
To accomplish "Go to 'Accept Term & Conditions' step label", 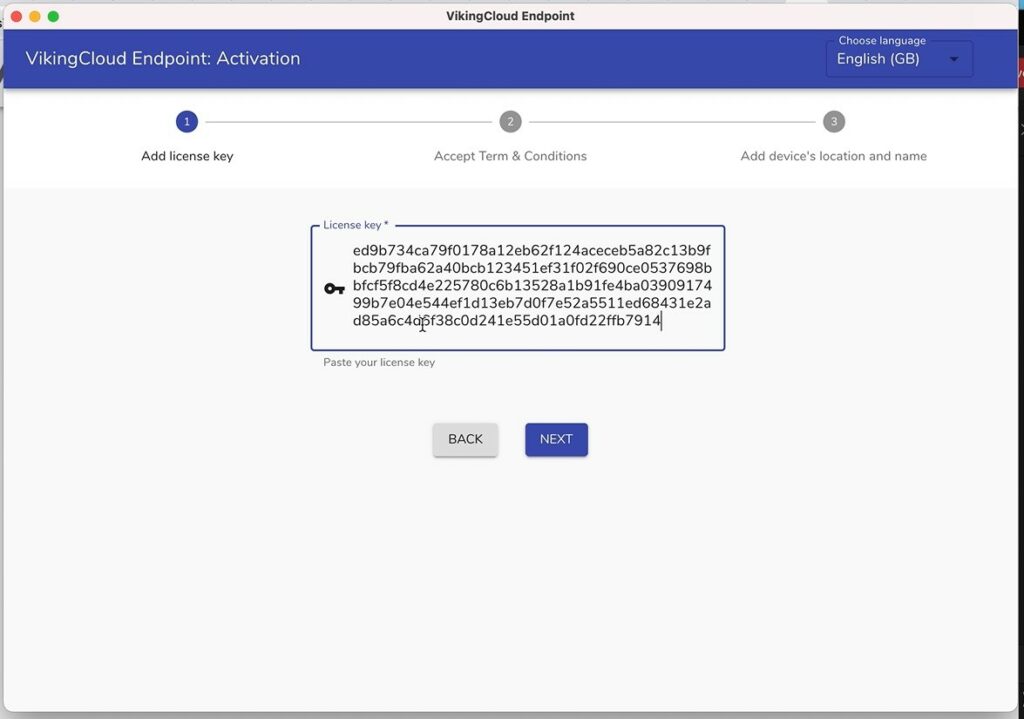I will coord(510,156).
